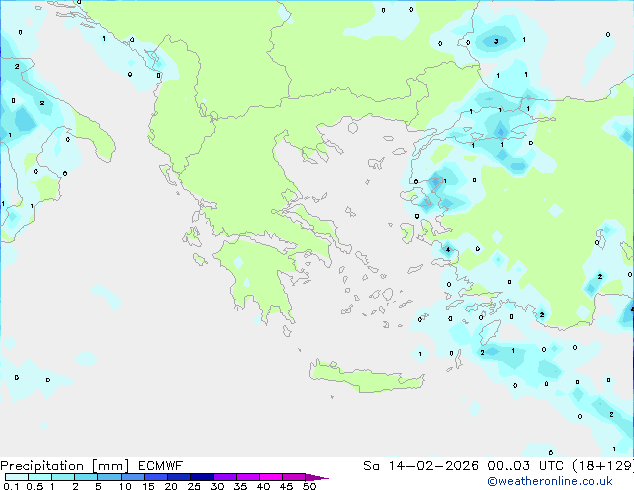Click the '0.5' legend scale value

tap(35, 486)
